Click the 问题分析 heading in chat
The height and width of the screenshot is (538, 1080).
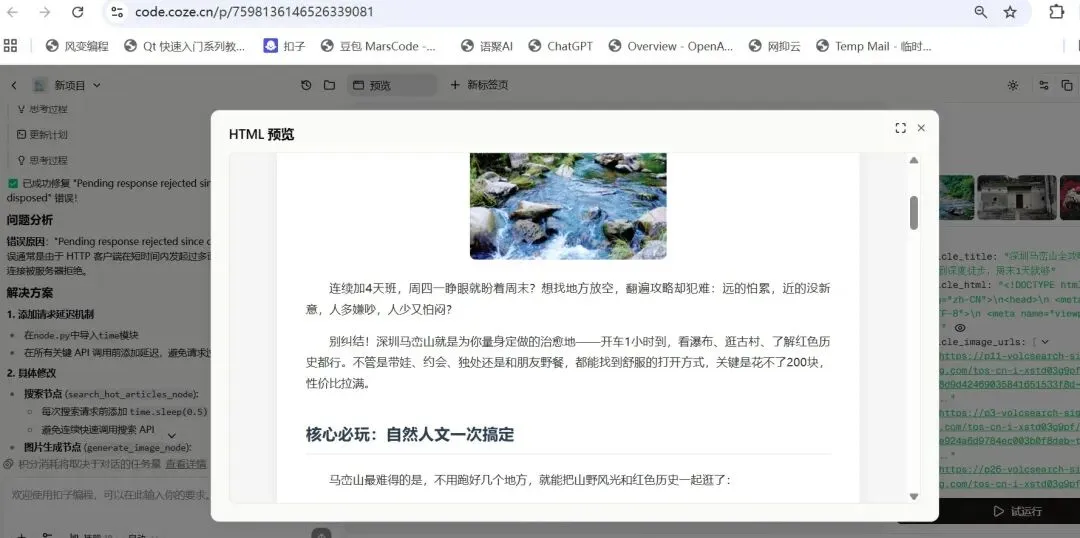pos(30,220)
